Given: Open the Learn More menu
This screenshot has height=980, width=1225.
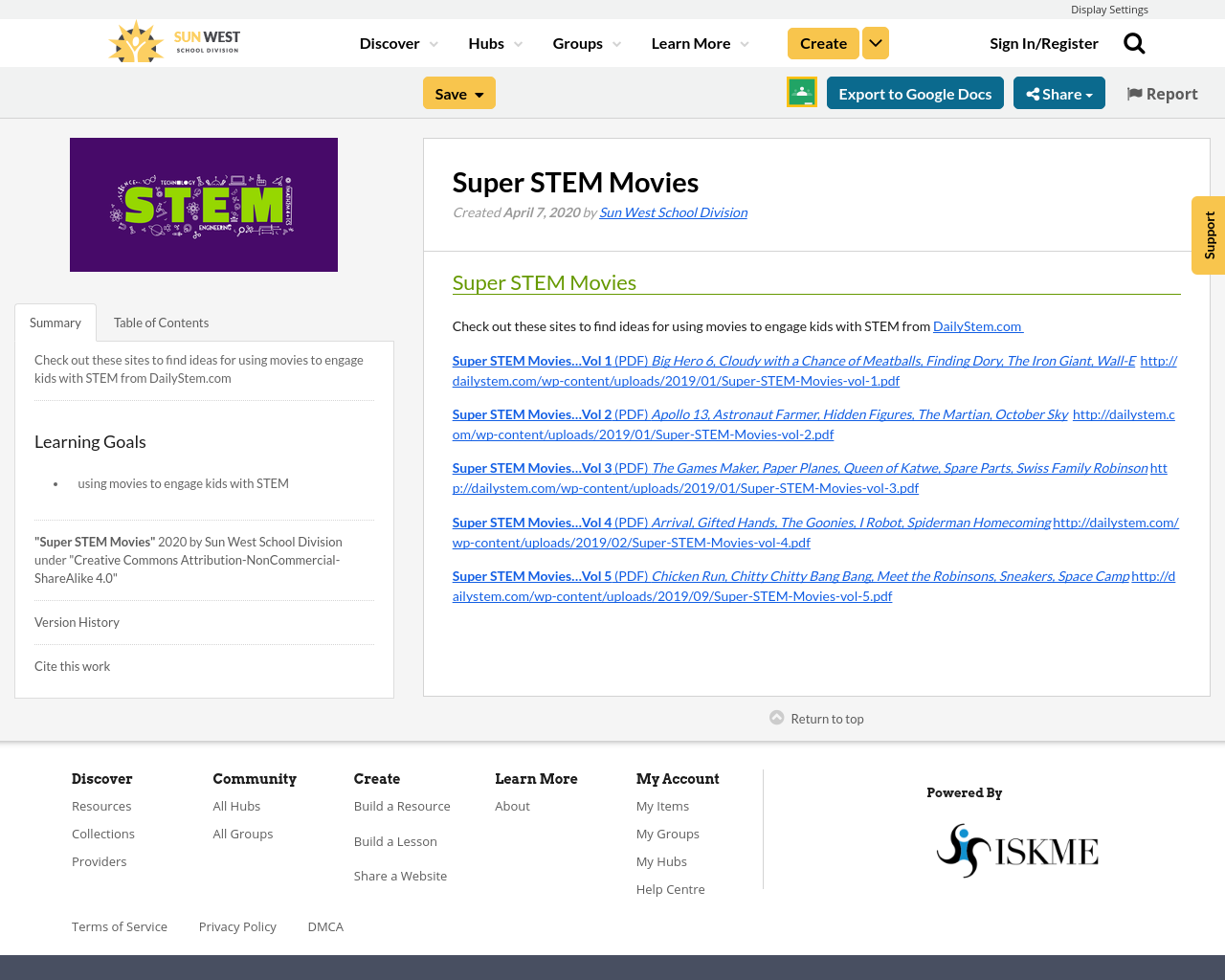Looking at the screenshot, I should 699,41.
